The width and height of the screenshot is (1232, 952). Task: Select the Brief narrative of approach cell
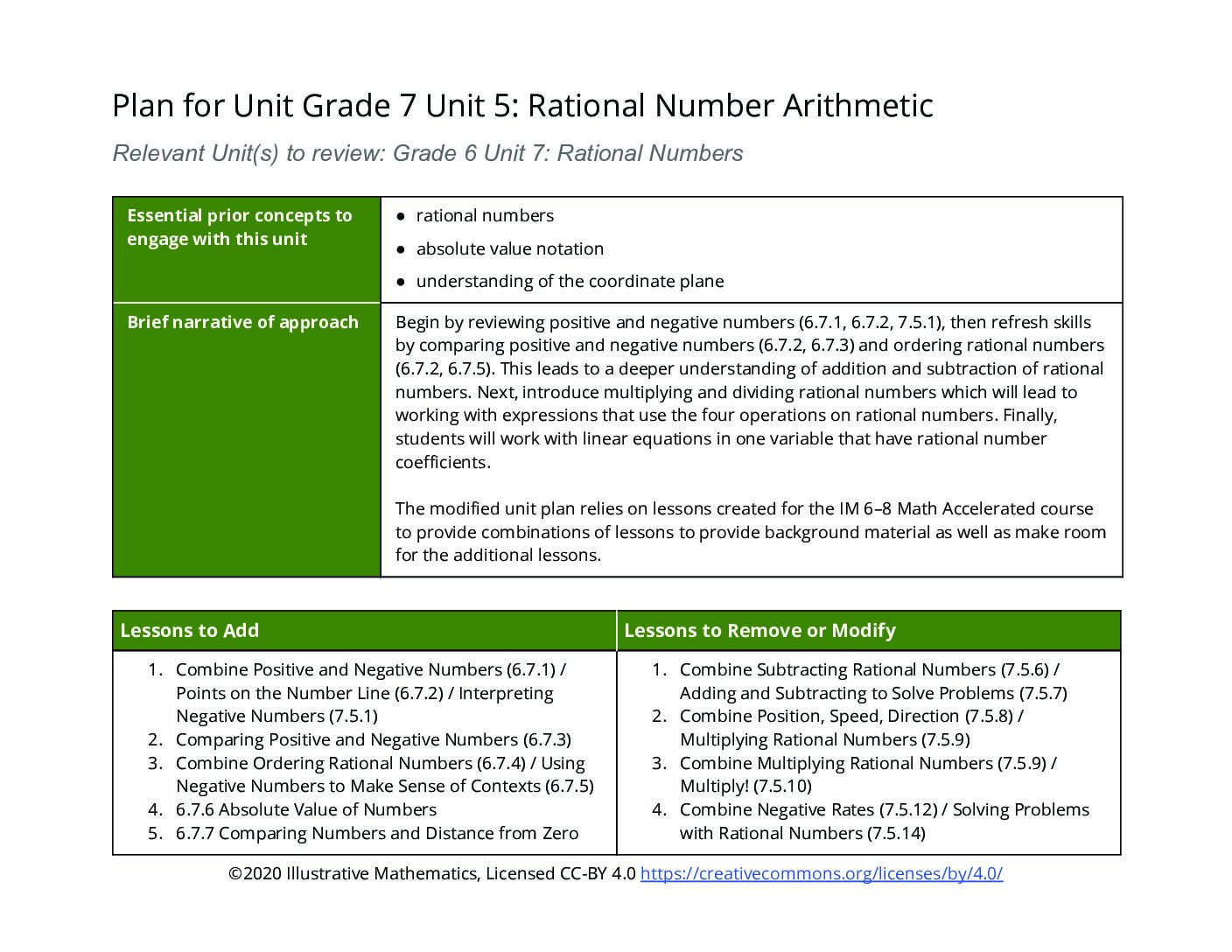247,440
